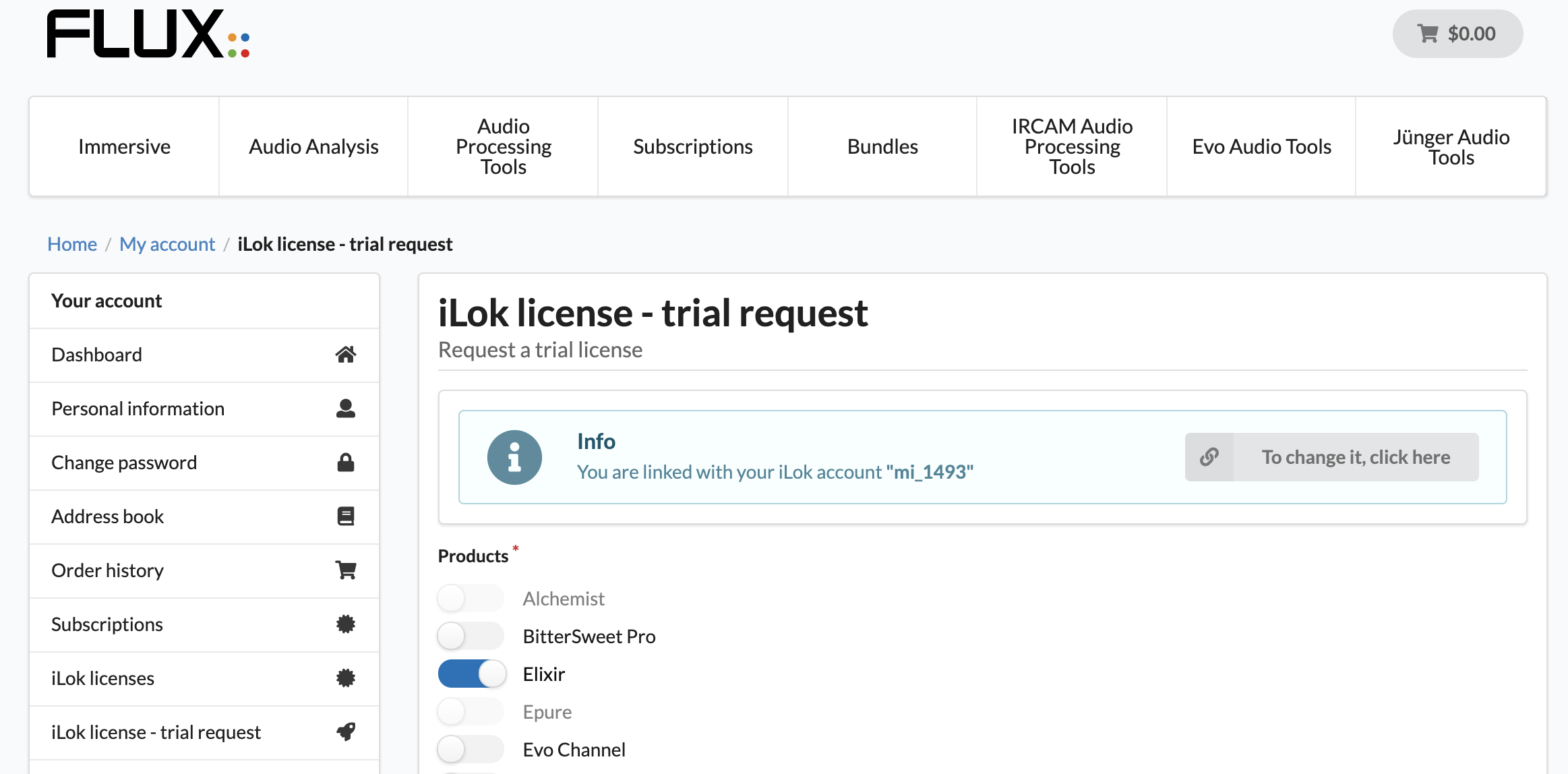This screenshot has height=774, width=1568.
Task: Click the rocket icon for trial request
Action: point(346,732)
